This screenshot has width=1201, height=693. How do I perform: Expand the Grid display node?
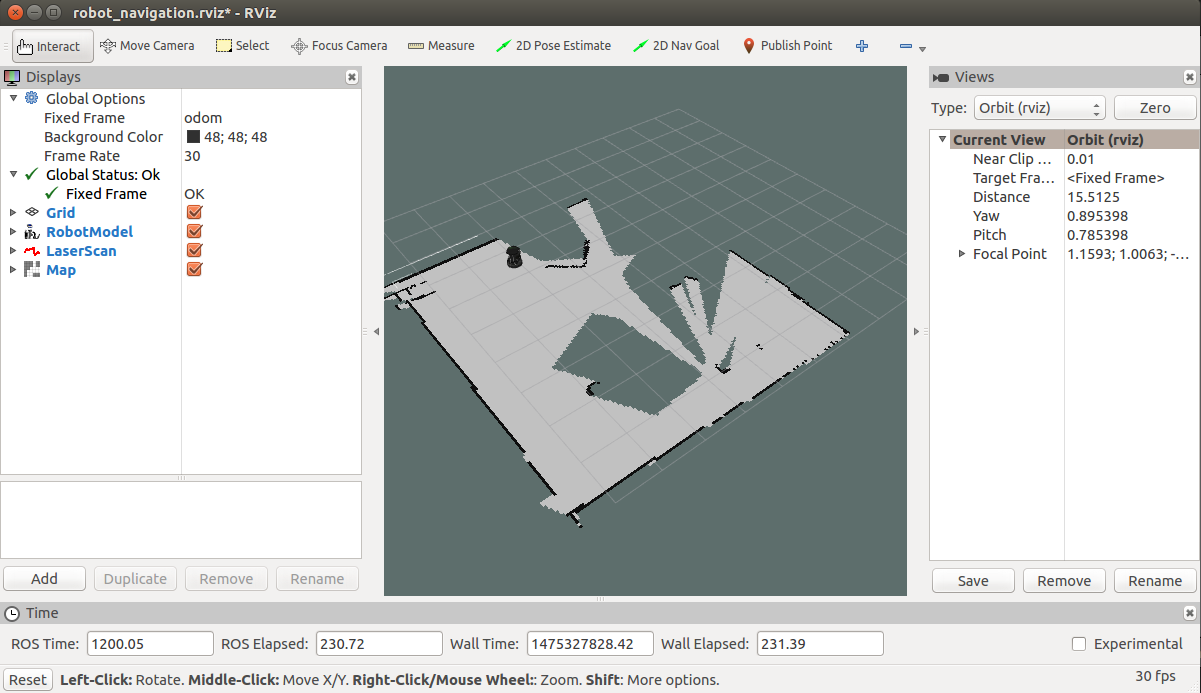point(13,212)
